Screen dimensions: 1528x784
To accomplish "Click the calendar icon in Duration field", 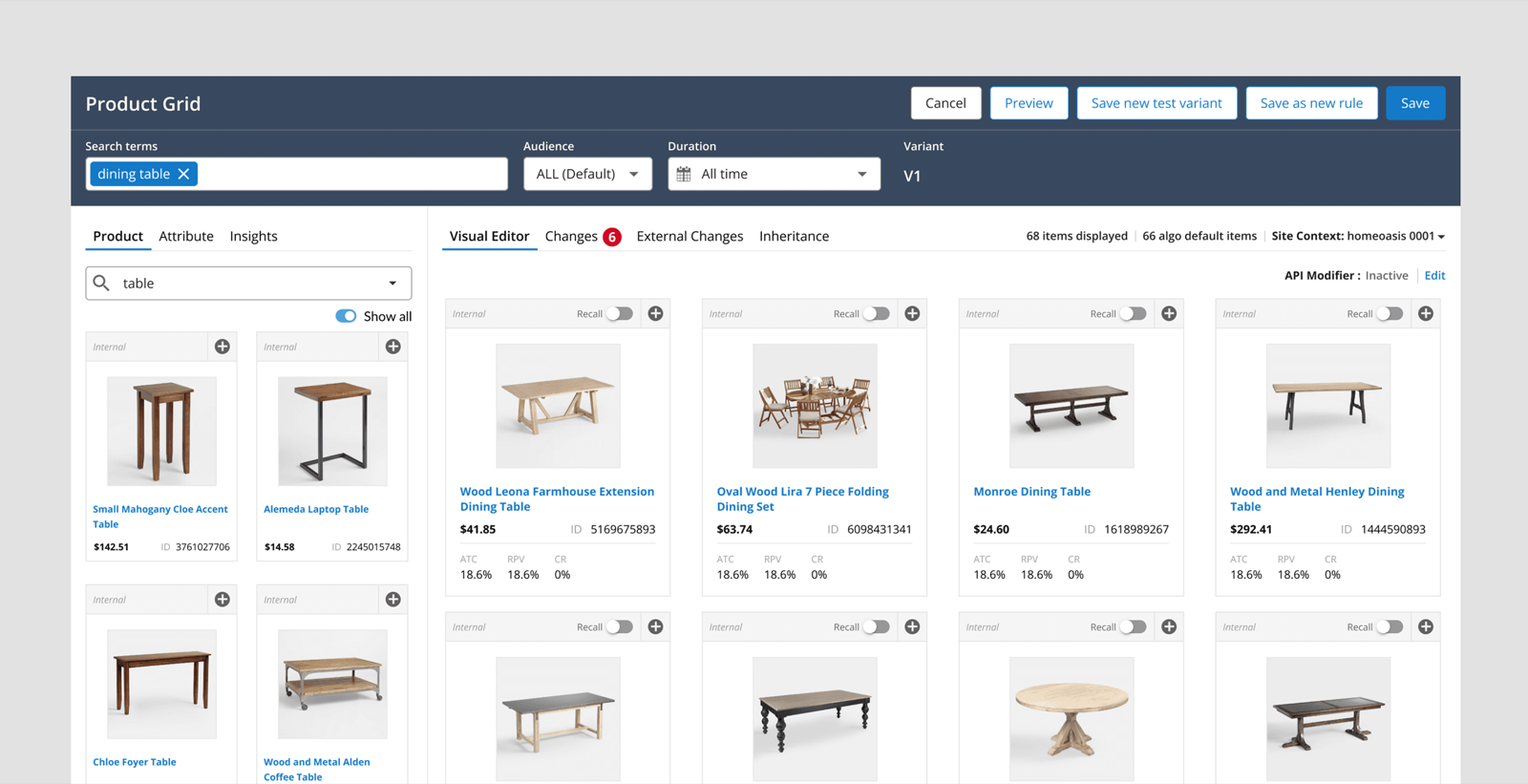I will (x=684, y=174).
